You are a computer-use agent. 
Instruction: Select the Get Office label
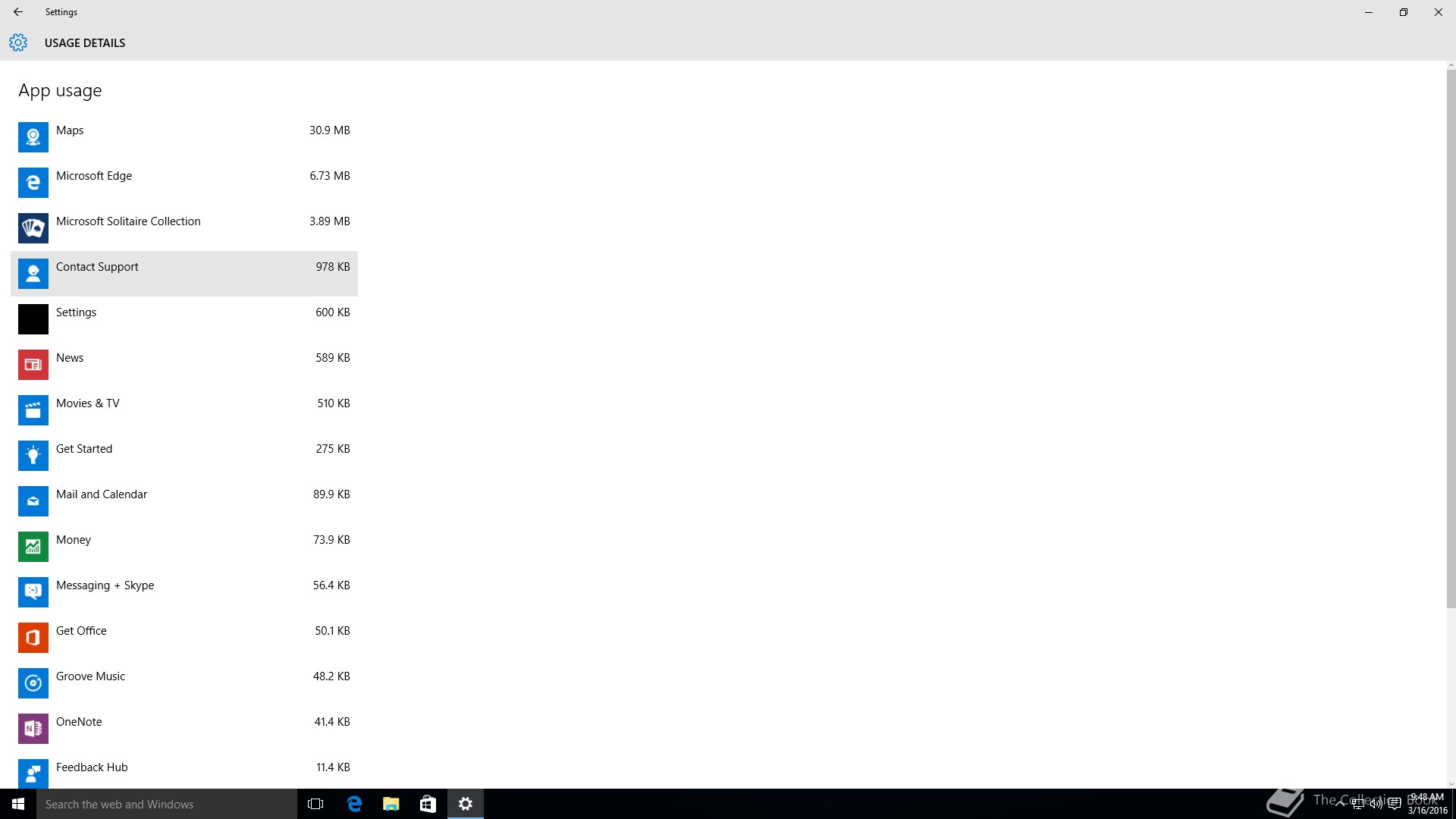[x=81, y=631]
